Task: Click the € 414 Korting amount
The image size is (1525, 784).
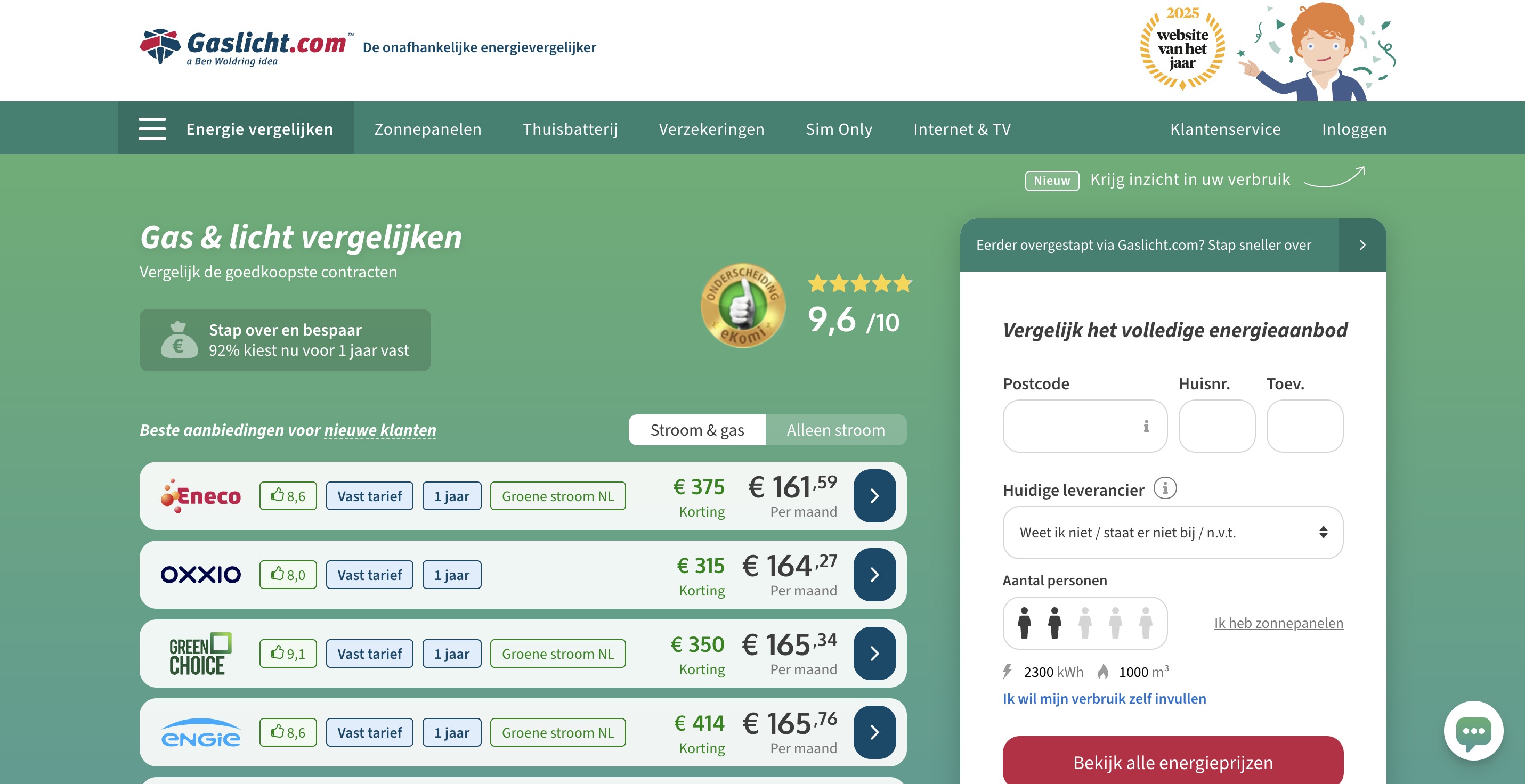Action: [x=699, y=723]
